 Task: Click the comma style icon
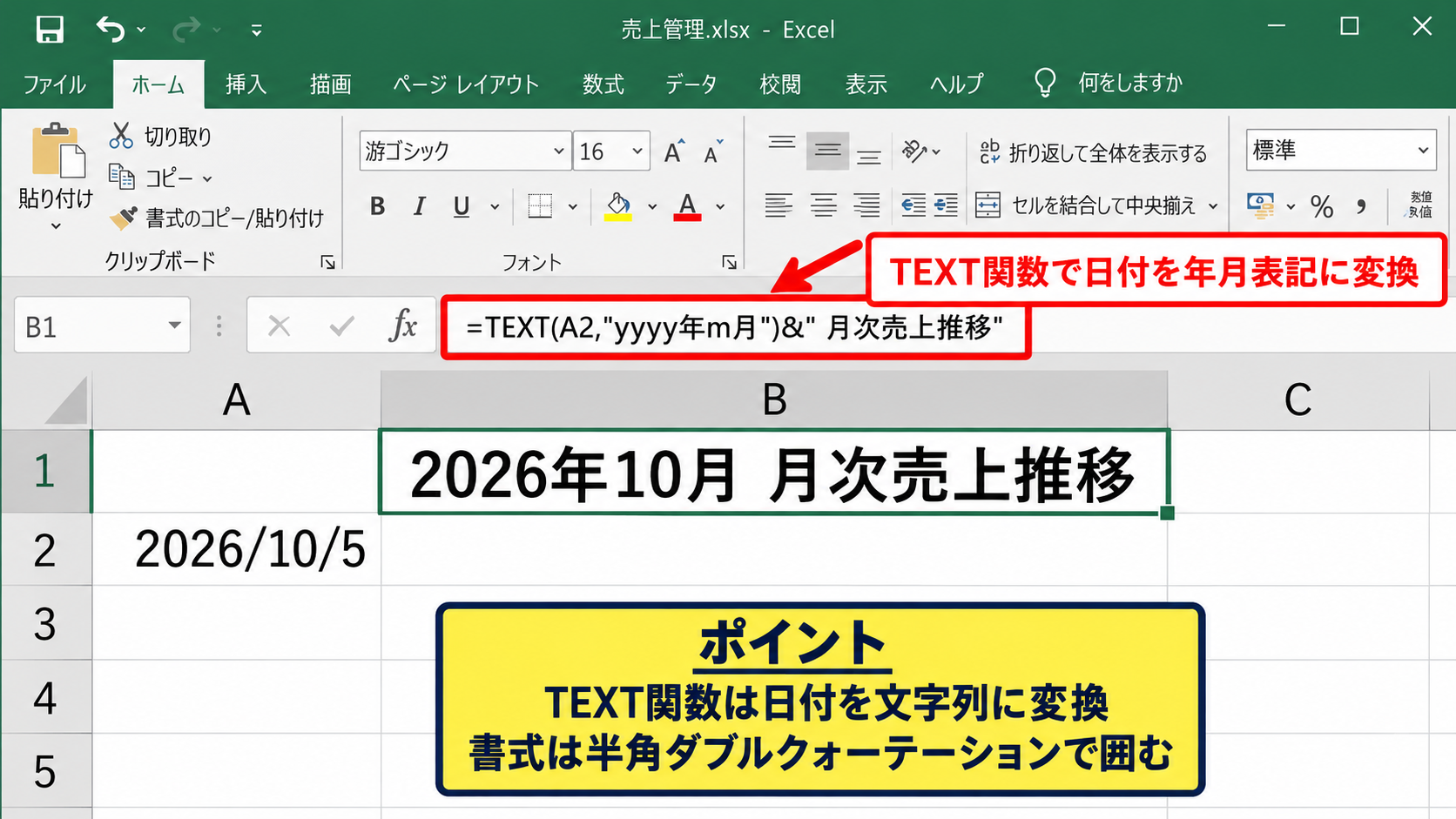[1360, 207]
